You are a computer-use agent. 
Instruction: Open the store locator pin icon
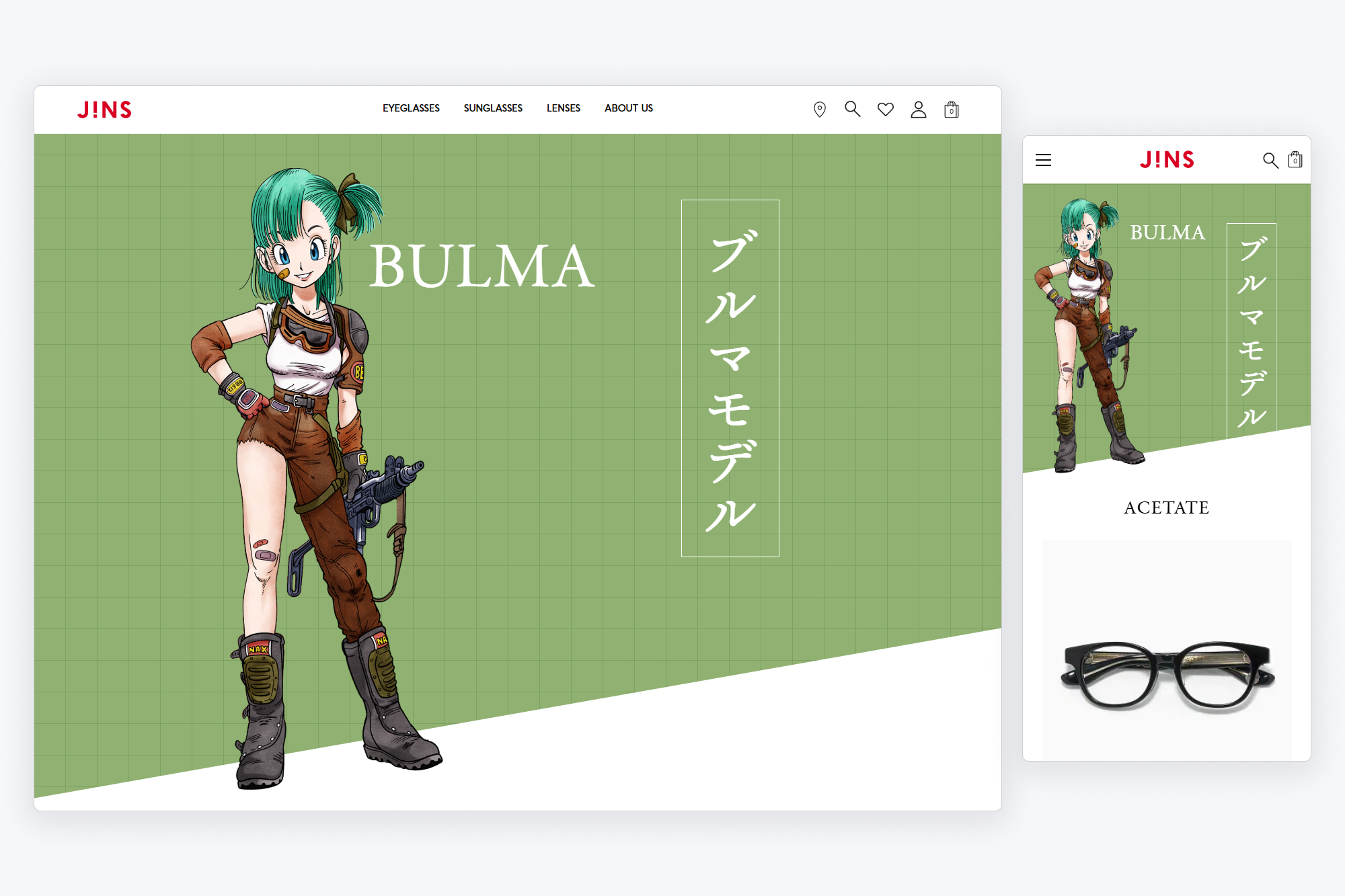tap(820, 108)
